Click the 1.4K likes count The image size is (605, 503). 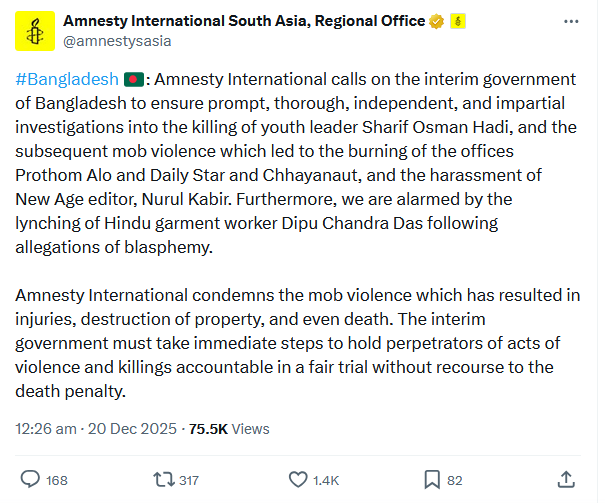coord(325,480)
